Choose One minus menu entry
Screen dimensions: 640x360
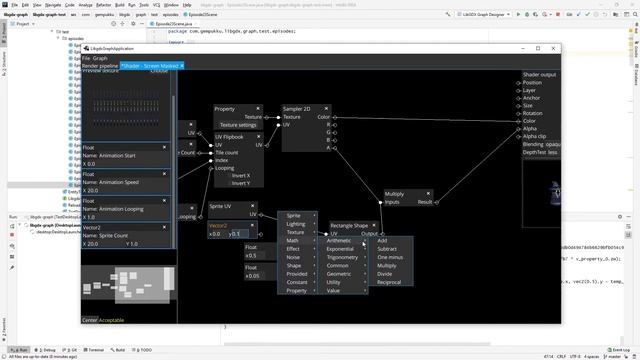391,257
